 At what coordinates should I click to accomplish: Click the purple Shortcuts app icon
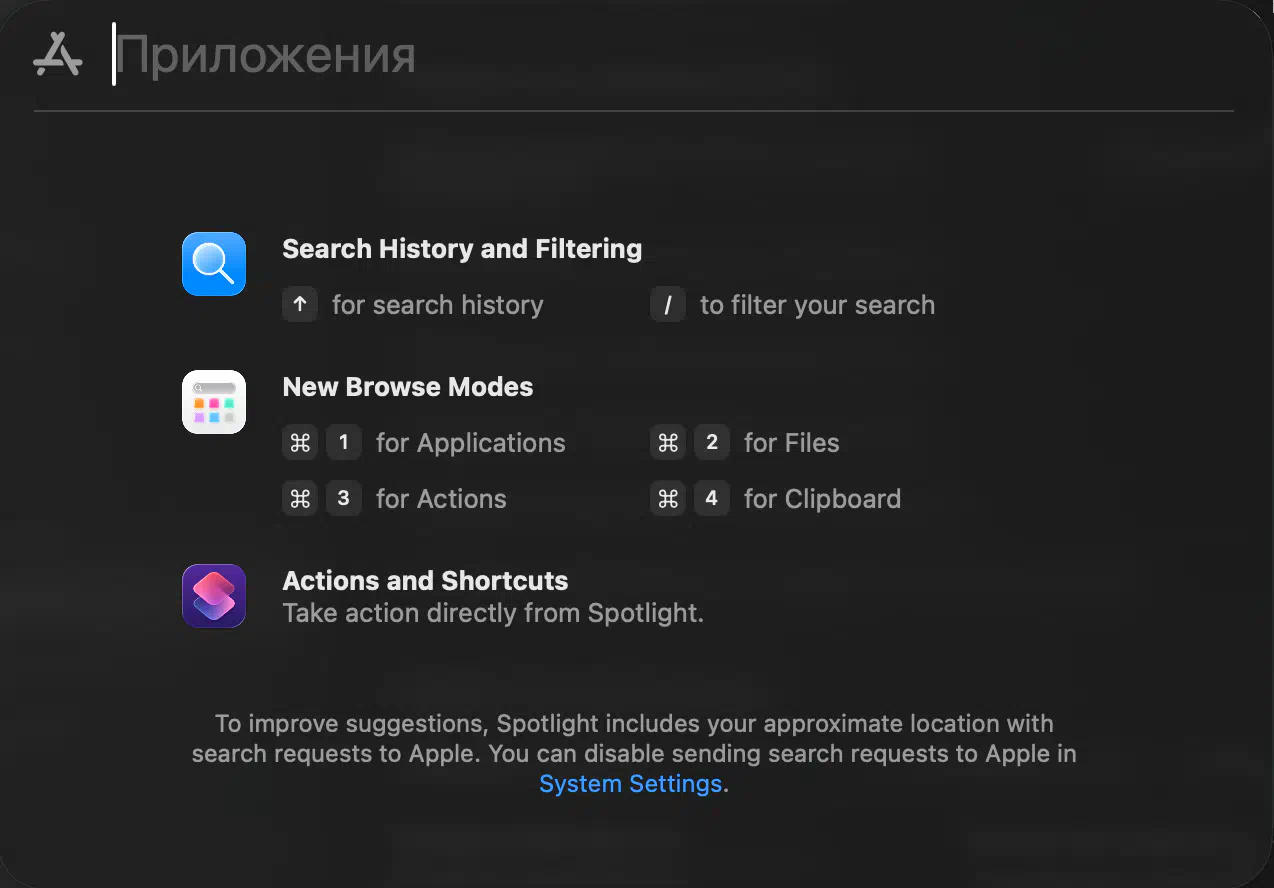point(214,596)
